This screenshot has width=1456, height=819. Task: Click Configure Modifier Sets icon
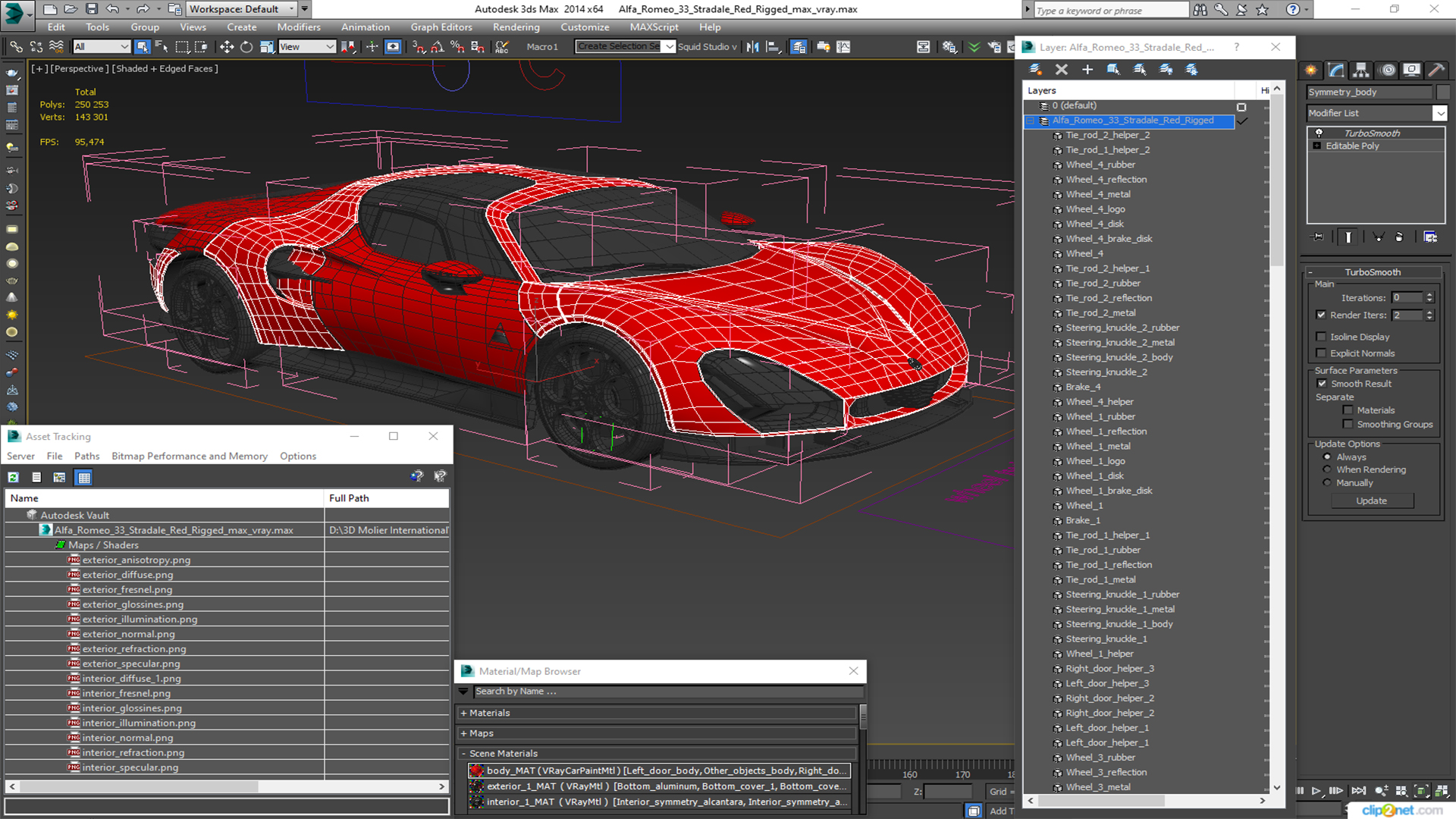1430,237
